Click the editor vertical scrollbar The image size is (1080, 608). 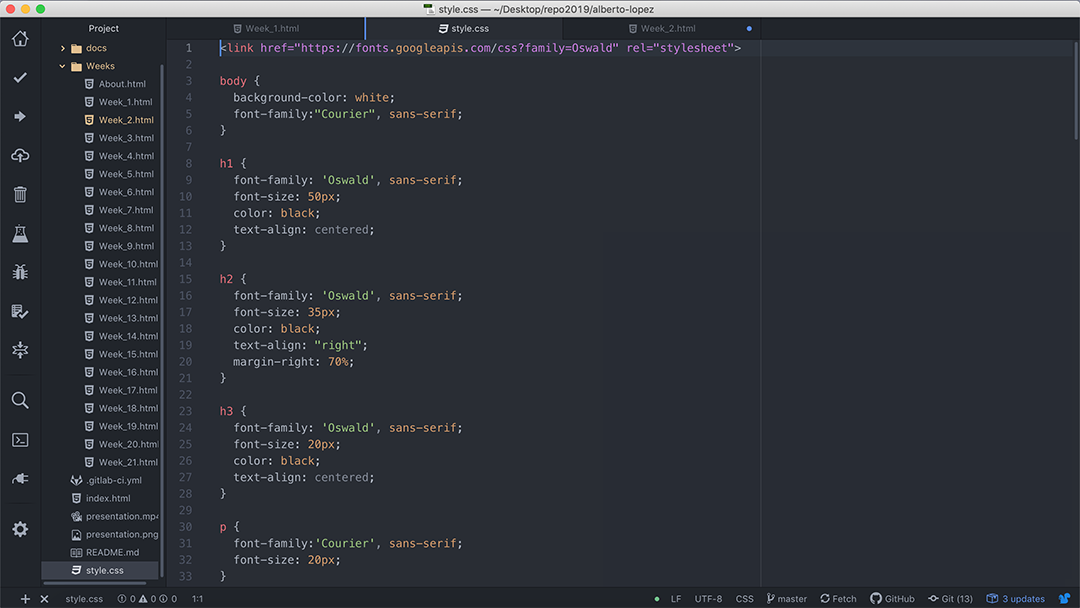1076,90
